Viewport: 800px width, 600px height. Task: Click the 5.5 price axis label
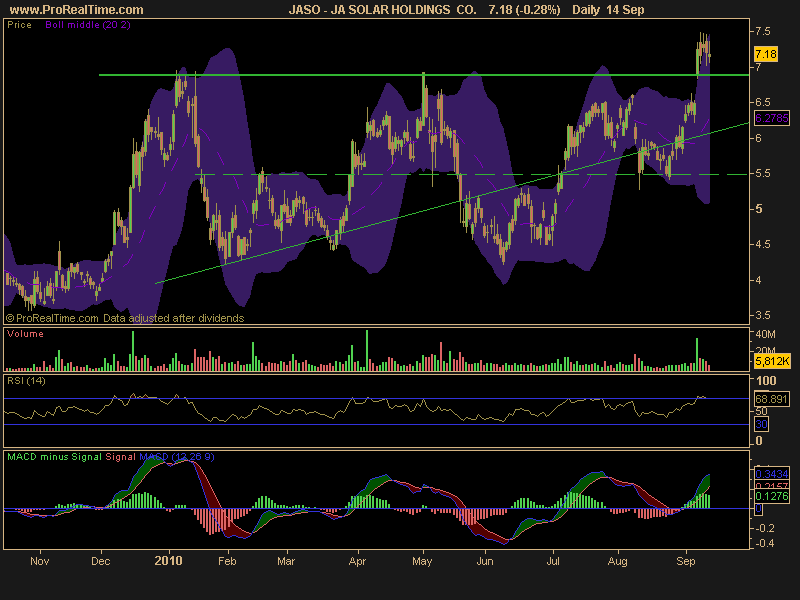point(763,173)
